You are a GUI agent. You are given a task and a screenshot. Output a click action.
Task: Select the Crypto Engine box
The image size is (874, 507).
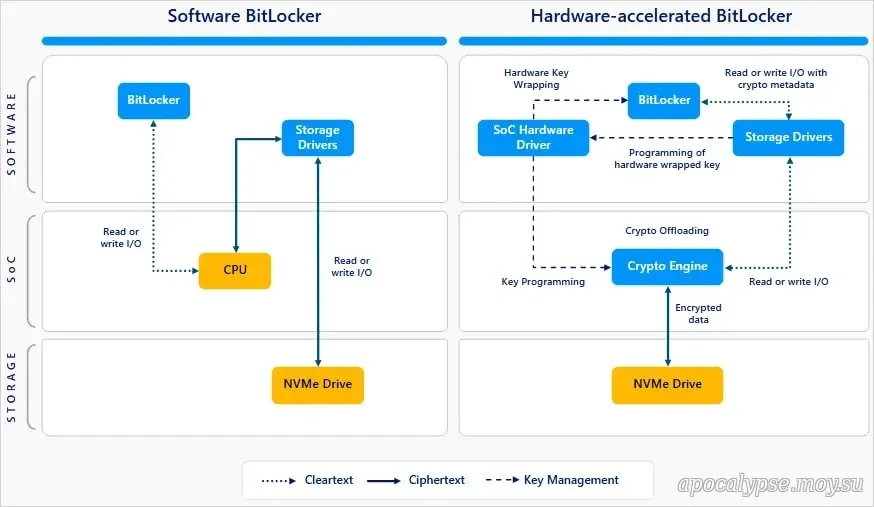667,267
